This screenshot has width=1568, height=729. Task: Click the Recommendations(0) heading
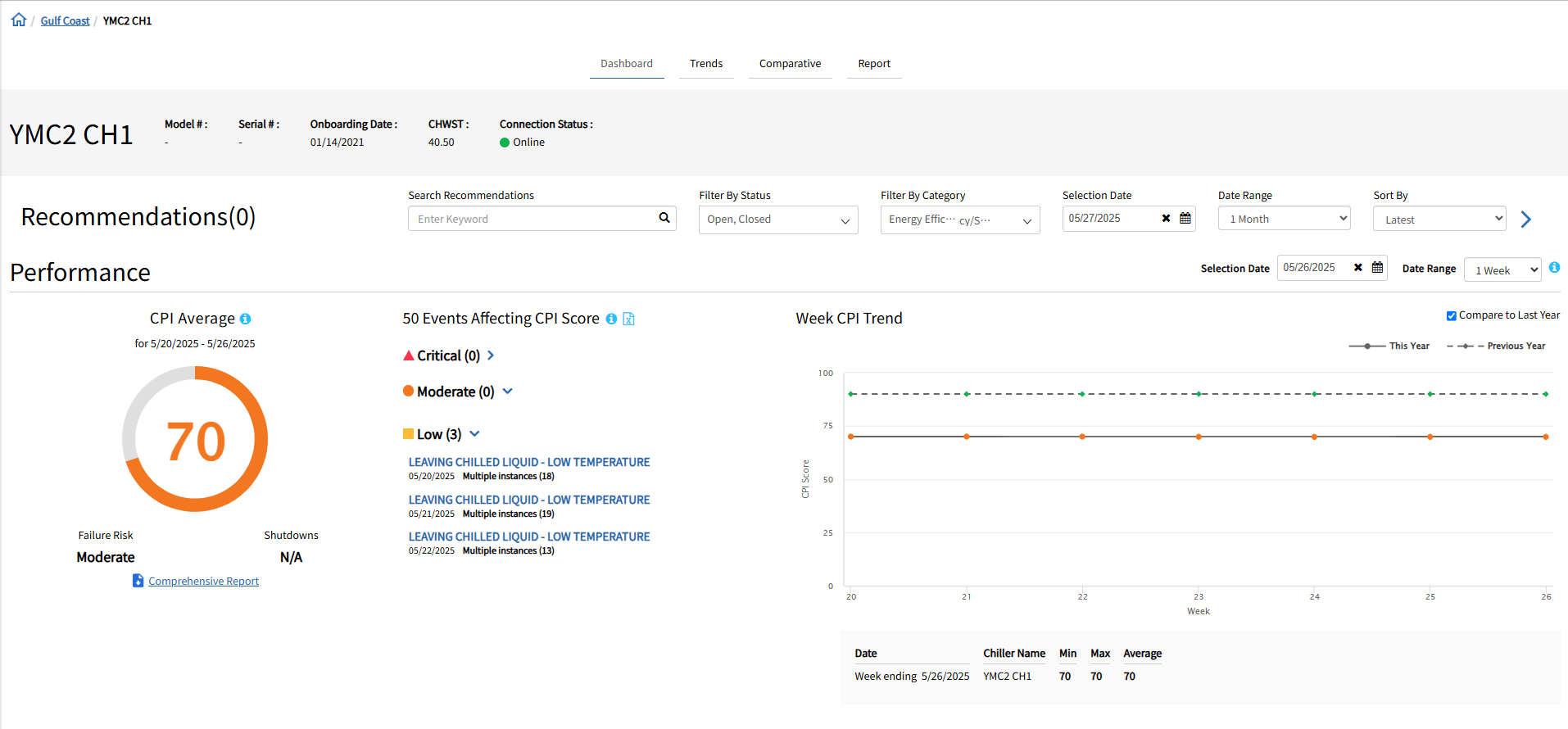(138, 216)
